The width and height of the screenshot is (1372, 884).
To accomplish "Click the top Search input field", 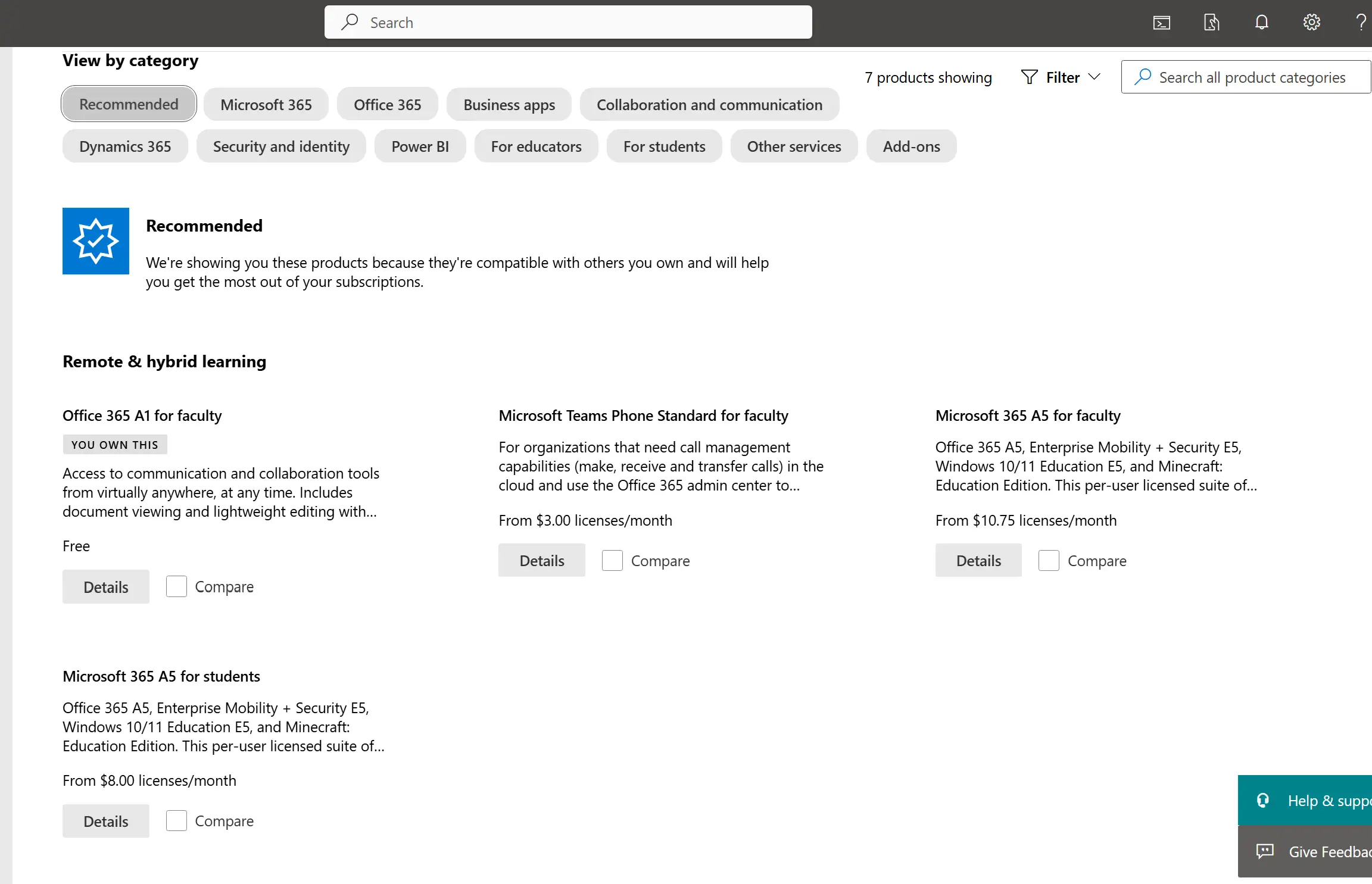I will point(568,22).
